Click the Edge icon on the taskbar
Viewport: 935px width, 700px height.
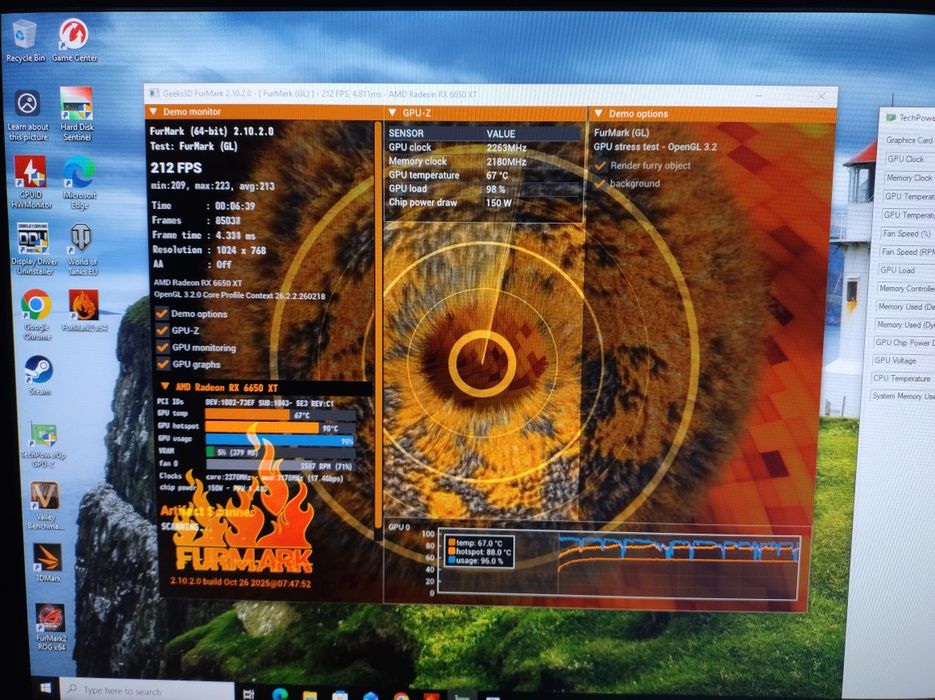[280, 693]
